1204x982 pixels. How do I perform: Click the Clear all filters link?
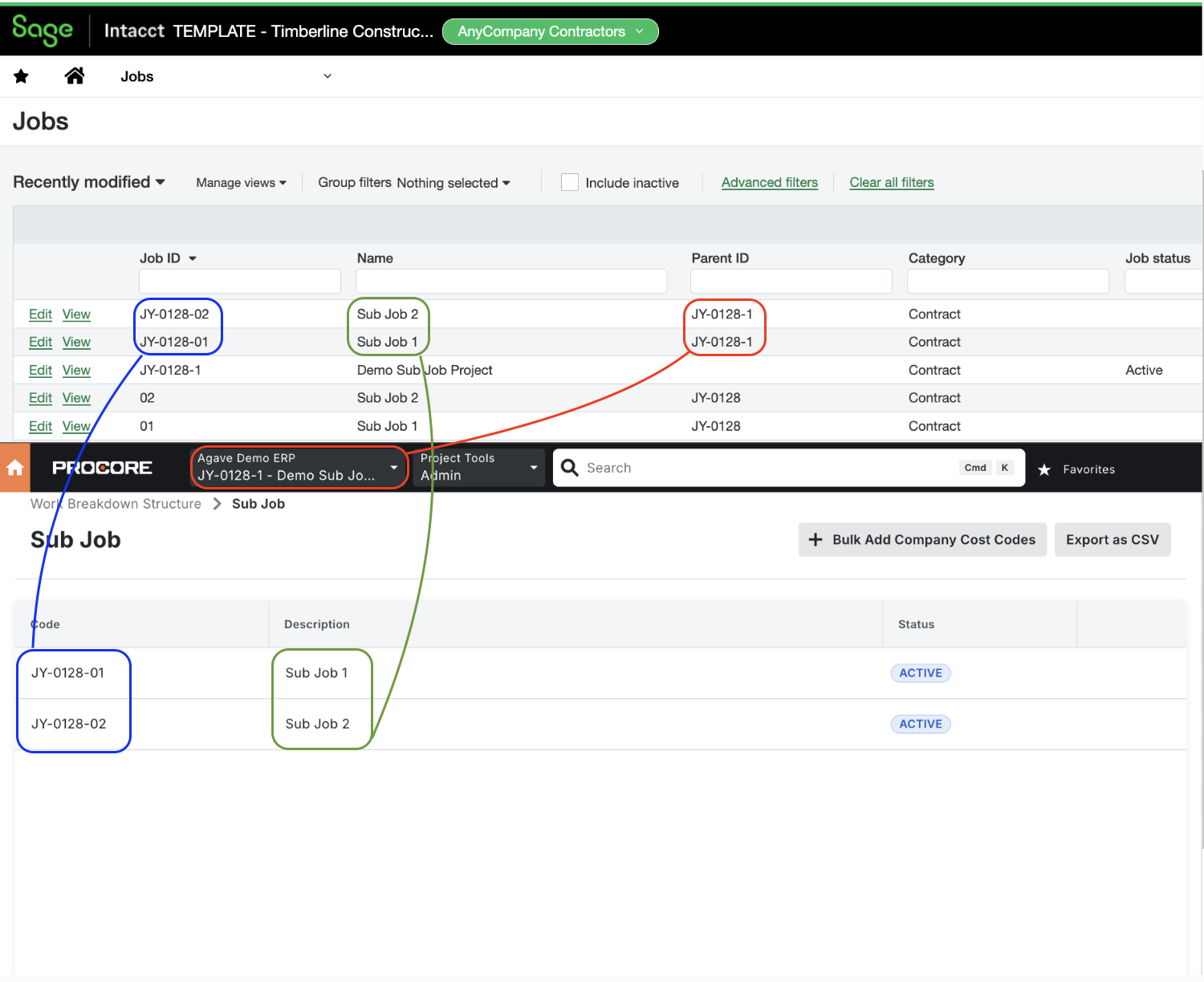click(891, 182)
